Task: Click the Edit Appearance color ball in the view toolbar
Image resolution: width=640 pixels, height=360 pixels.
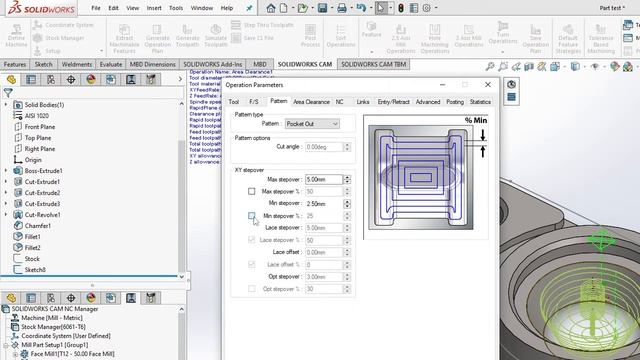Action: [x=615, y=66]
